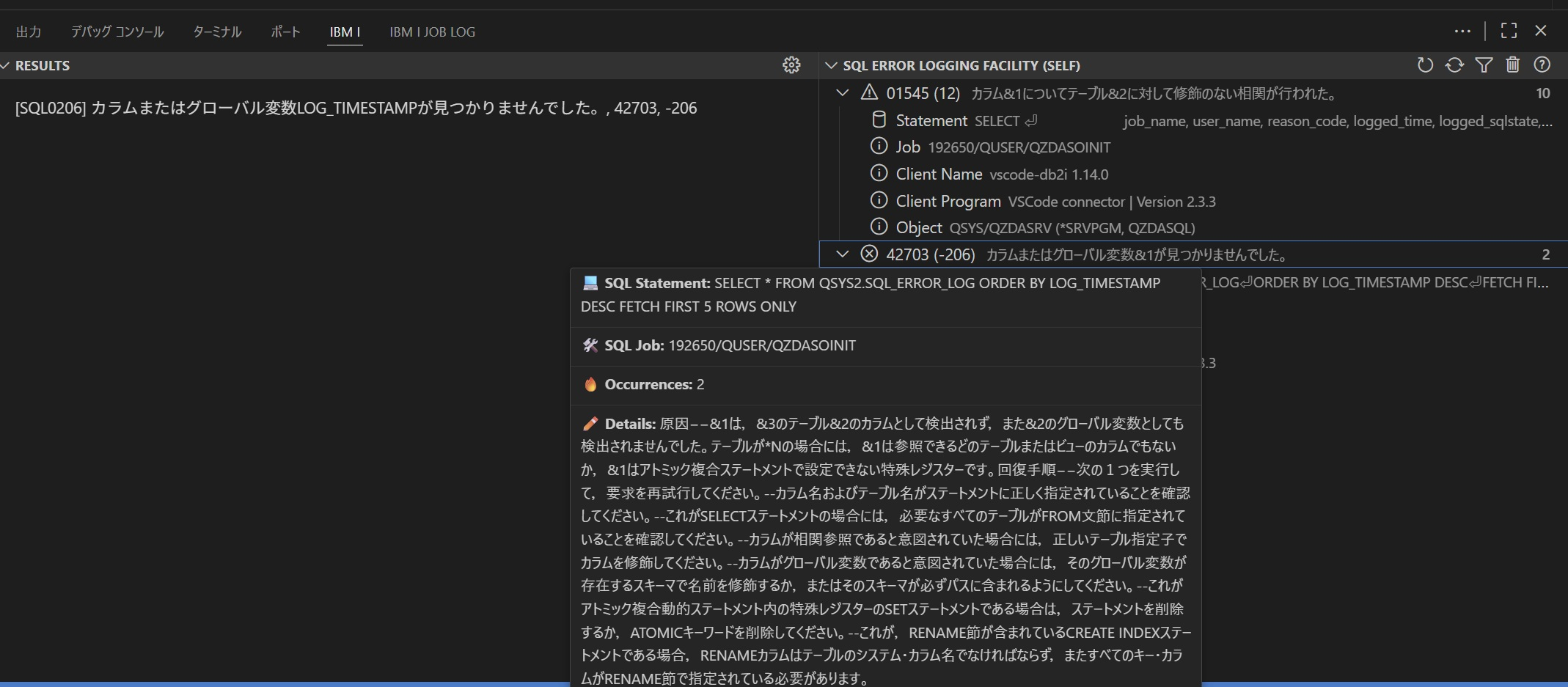Close the bottom panel with the X
This screenshot has height=687, width=1568.
1540,31
